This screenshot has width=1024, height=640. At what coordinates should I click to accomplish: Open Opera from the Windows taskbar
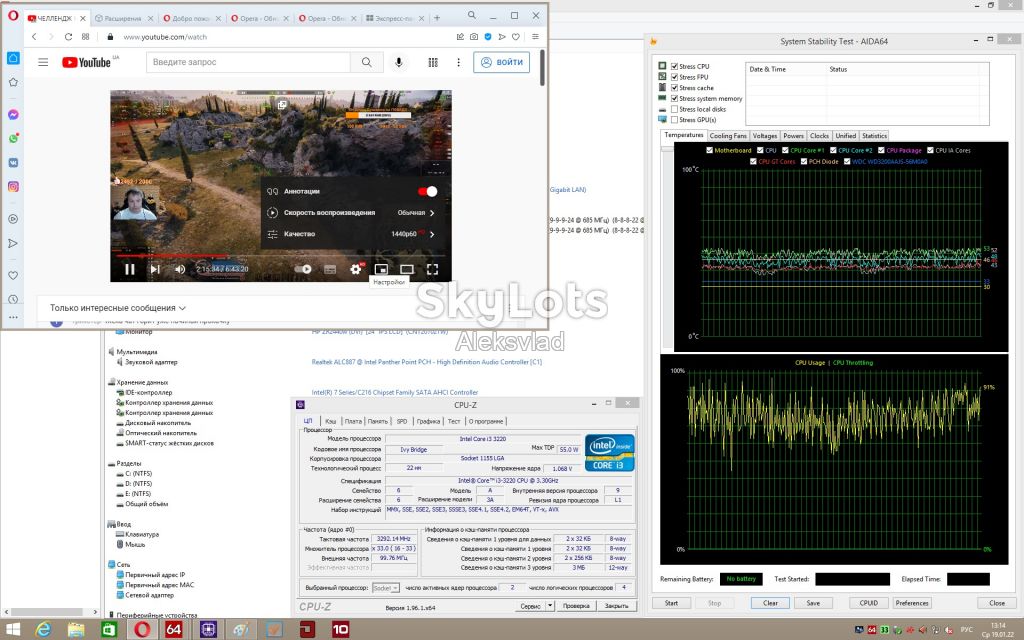pyautogui.click(x=142, y=630)
